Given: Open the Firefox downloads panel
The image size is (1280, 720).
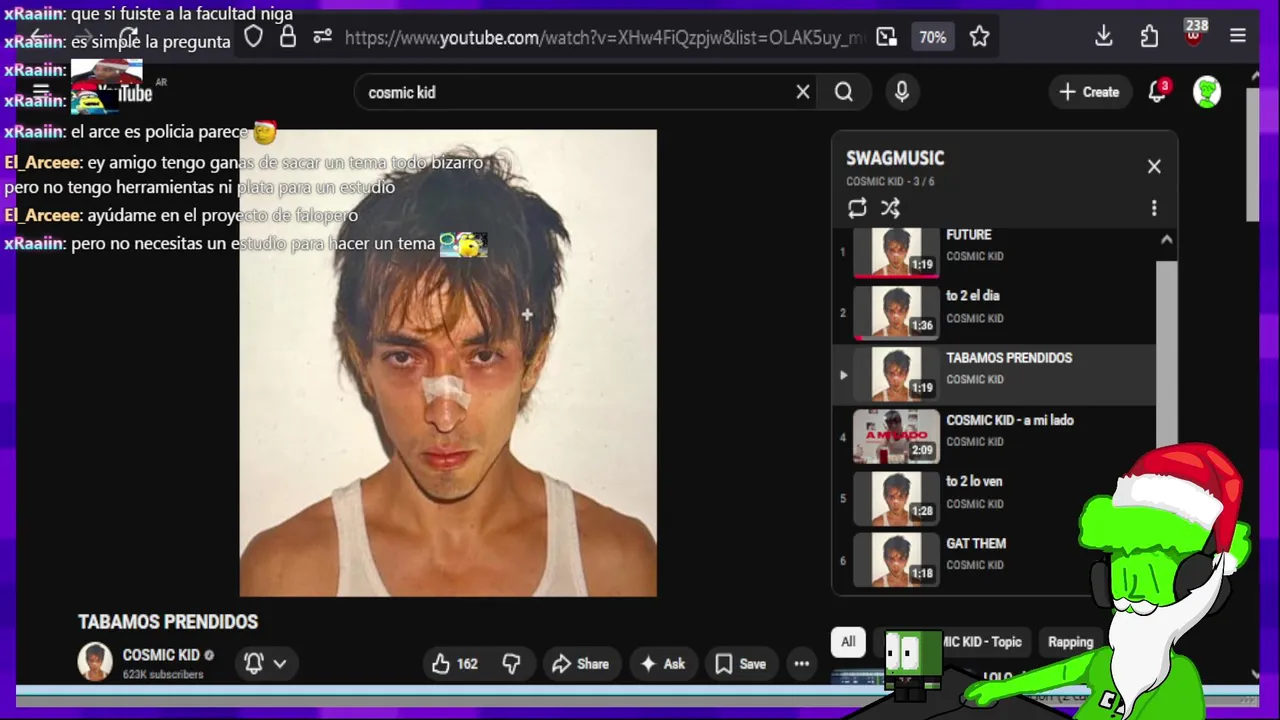Looking at the screenshot, I should [1104, 37].
